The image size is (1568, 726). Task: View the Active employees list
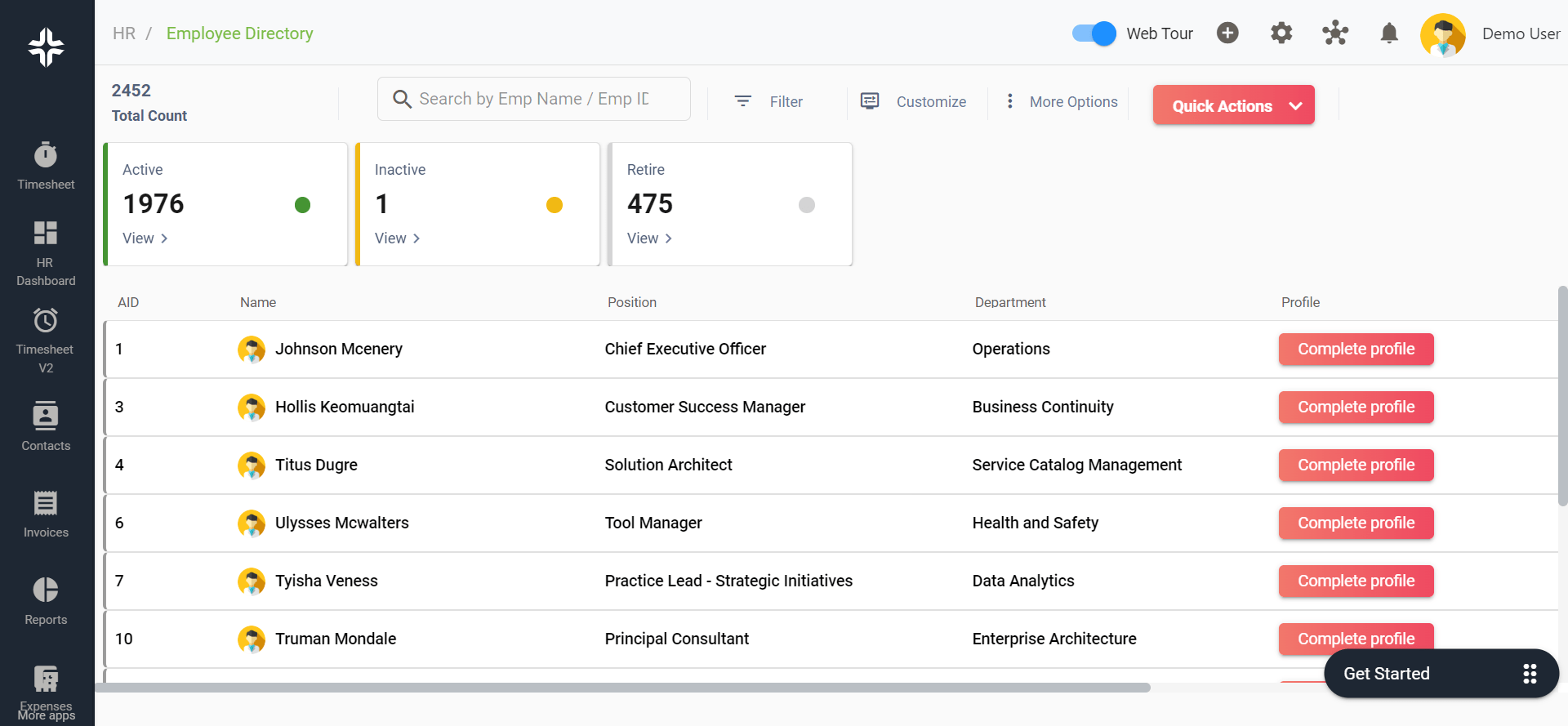pyautogui.click(x=145, y=238)
